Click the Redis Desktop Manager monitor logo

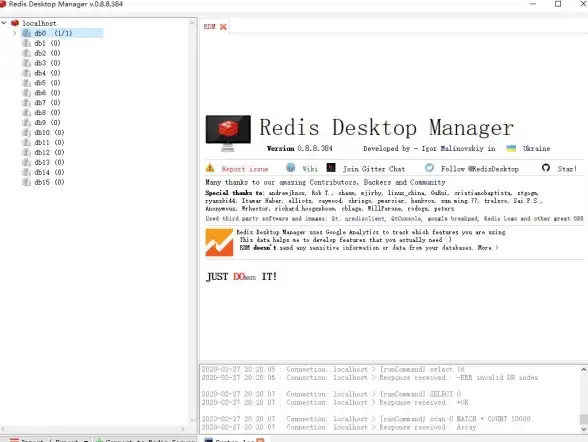coord(228,133)
